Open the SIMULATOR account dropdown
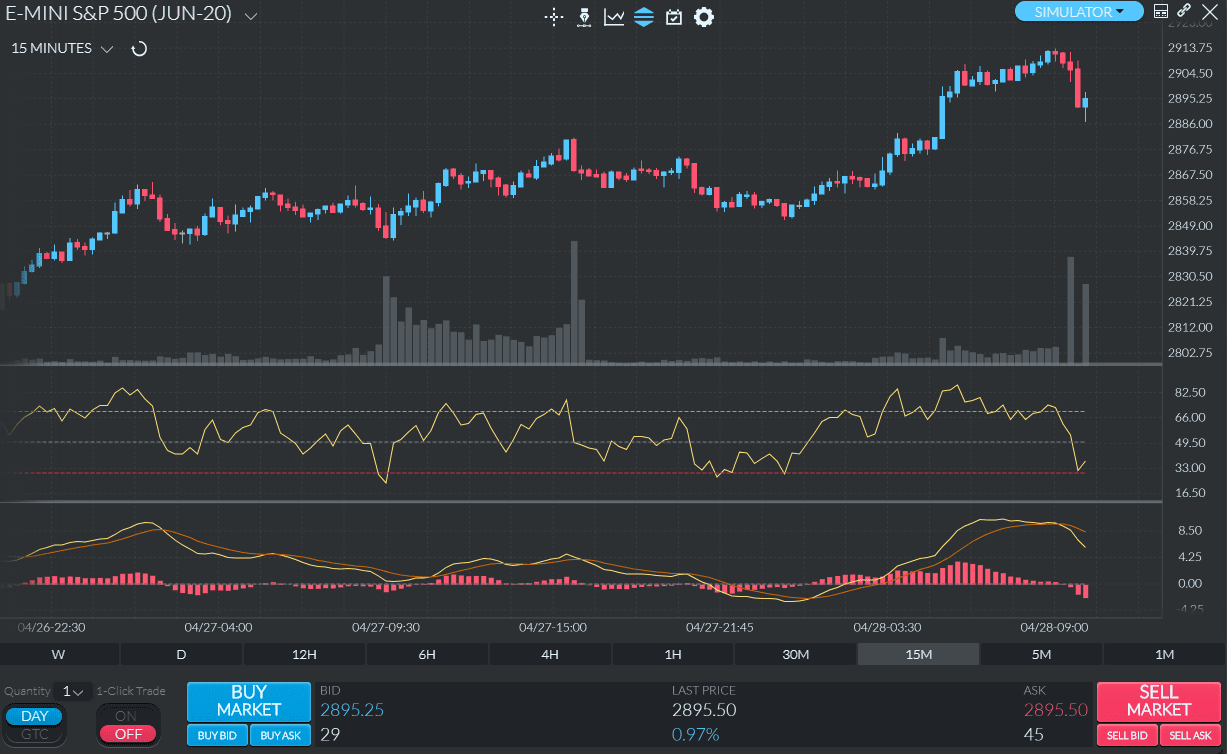Viewport: 1227px width, 754px height. point(1079,11)
